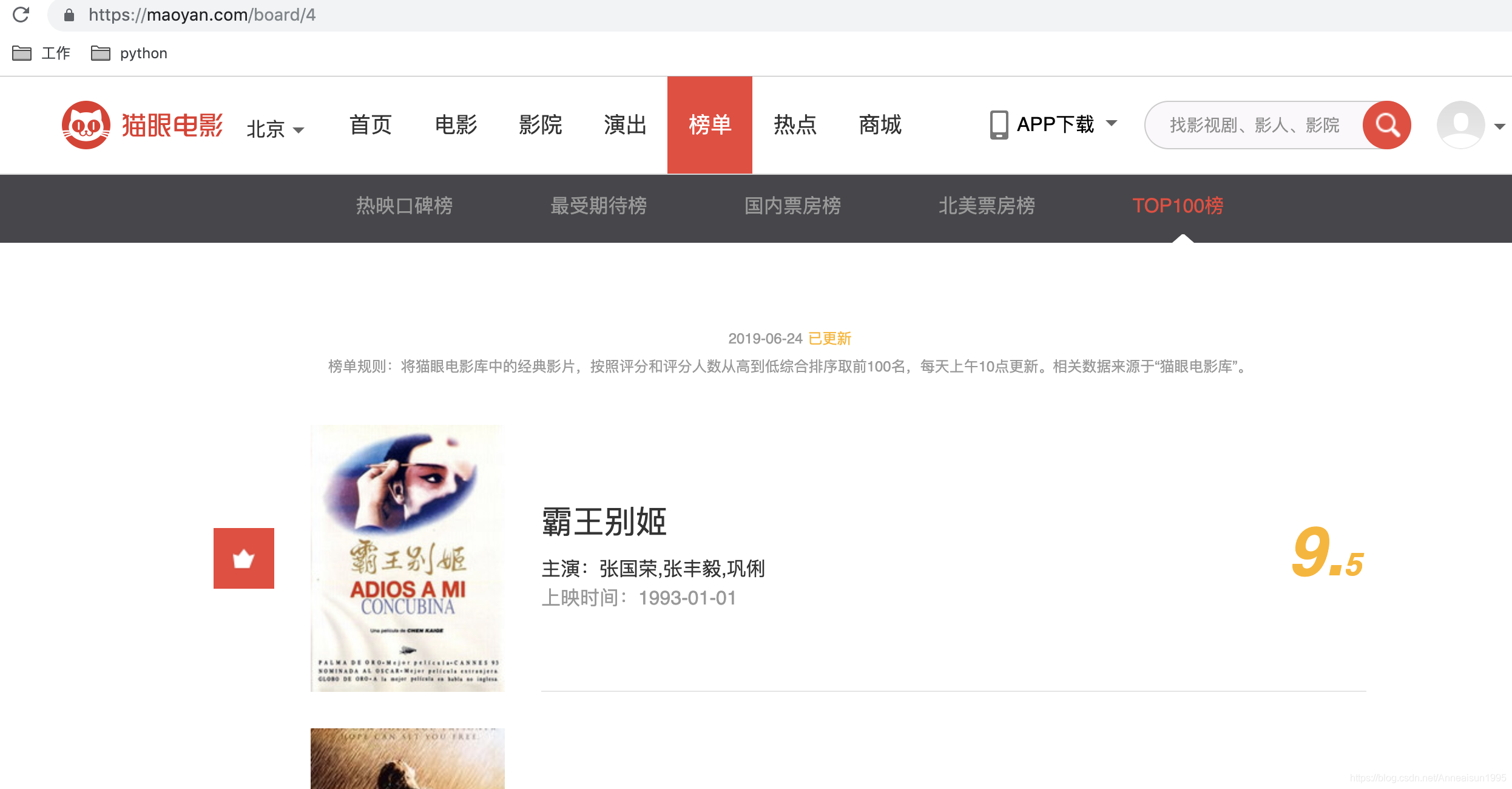The image size is (1512, 789).
Task: Go to the 影院 navigation item
Action: pyautogui.click(x=540, y=125)
